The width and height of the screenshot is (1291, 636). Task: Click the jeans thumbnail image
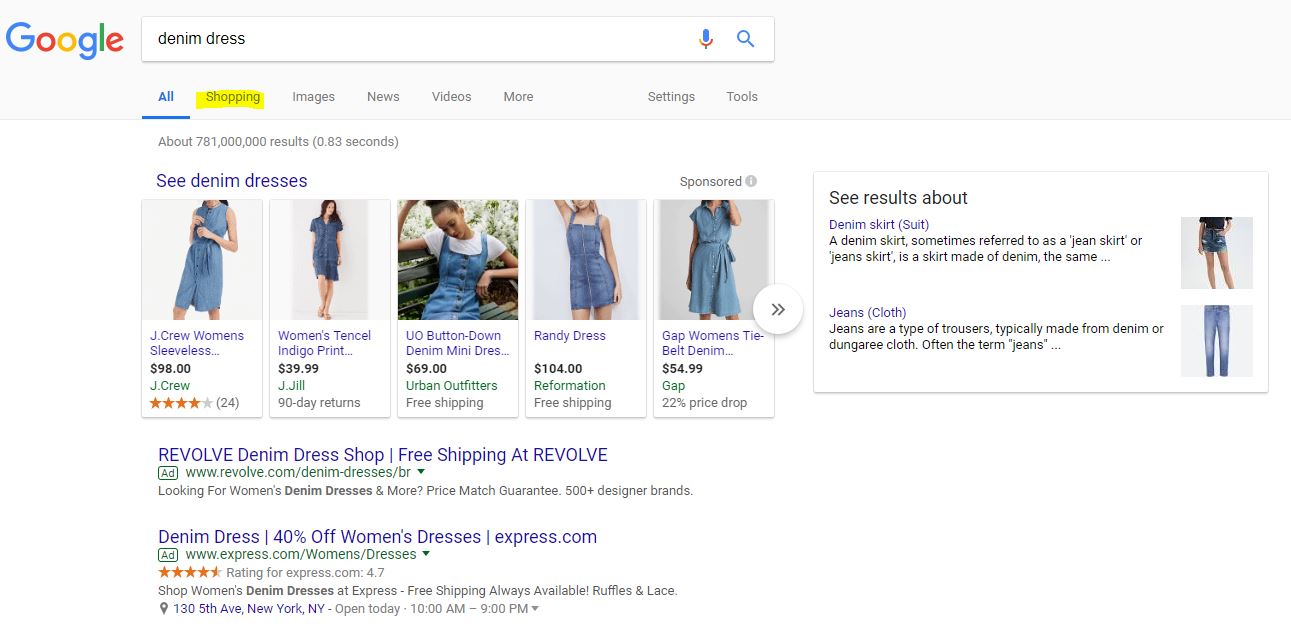[1217, 341]
